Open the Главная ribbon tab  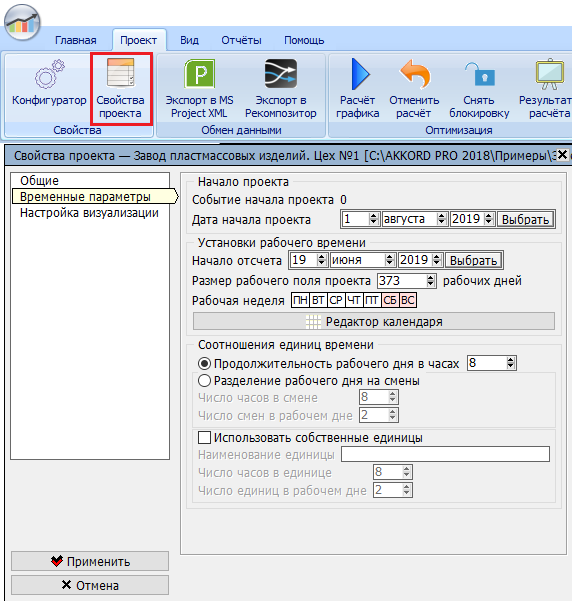point(76,40)
